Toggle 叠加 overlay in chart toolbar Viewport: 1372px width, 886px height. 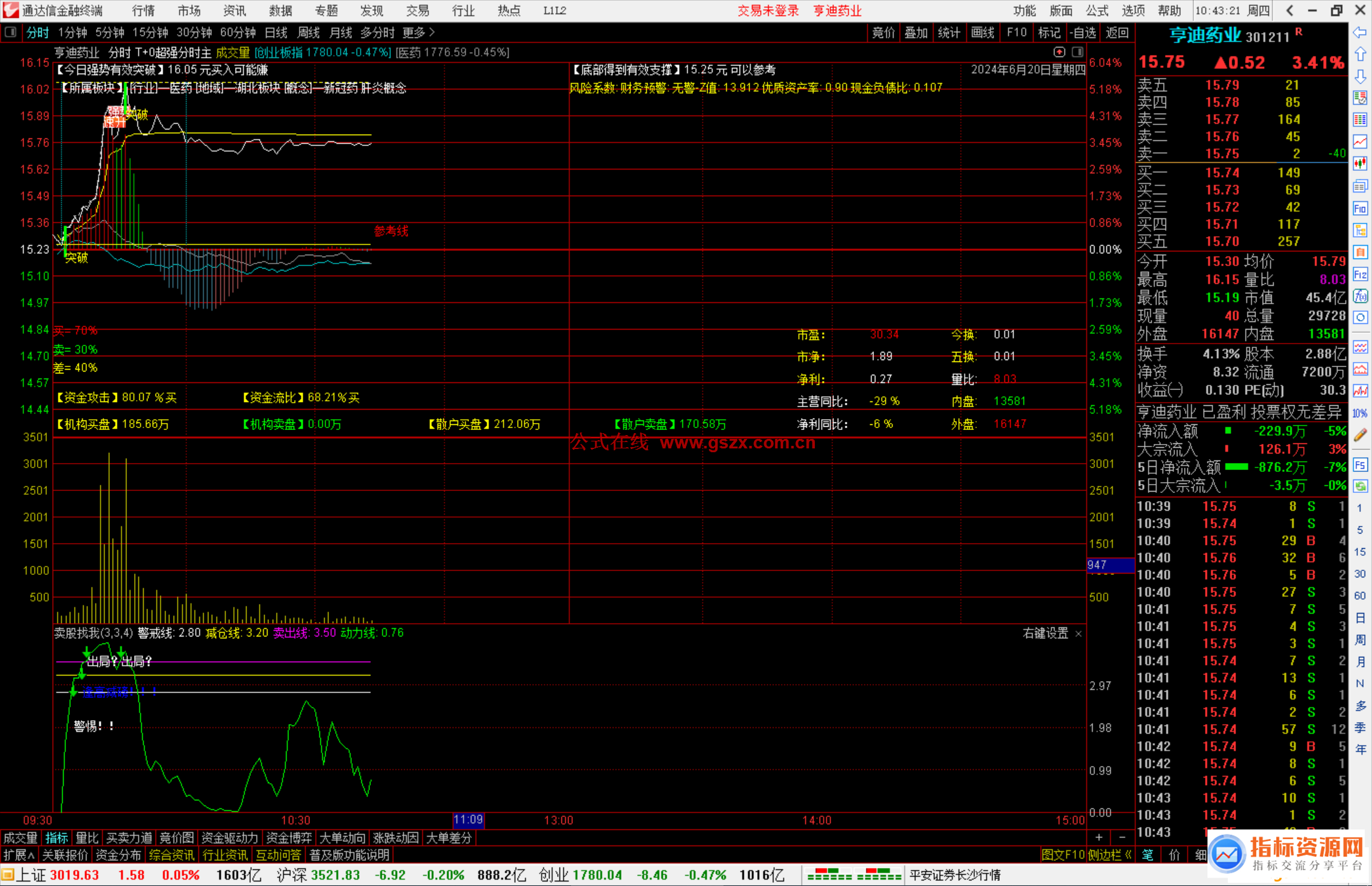[916, 32]
